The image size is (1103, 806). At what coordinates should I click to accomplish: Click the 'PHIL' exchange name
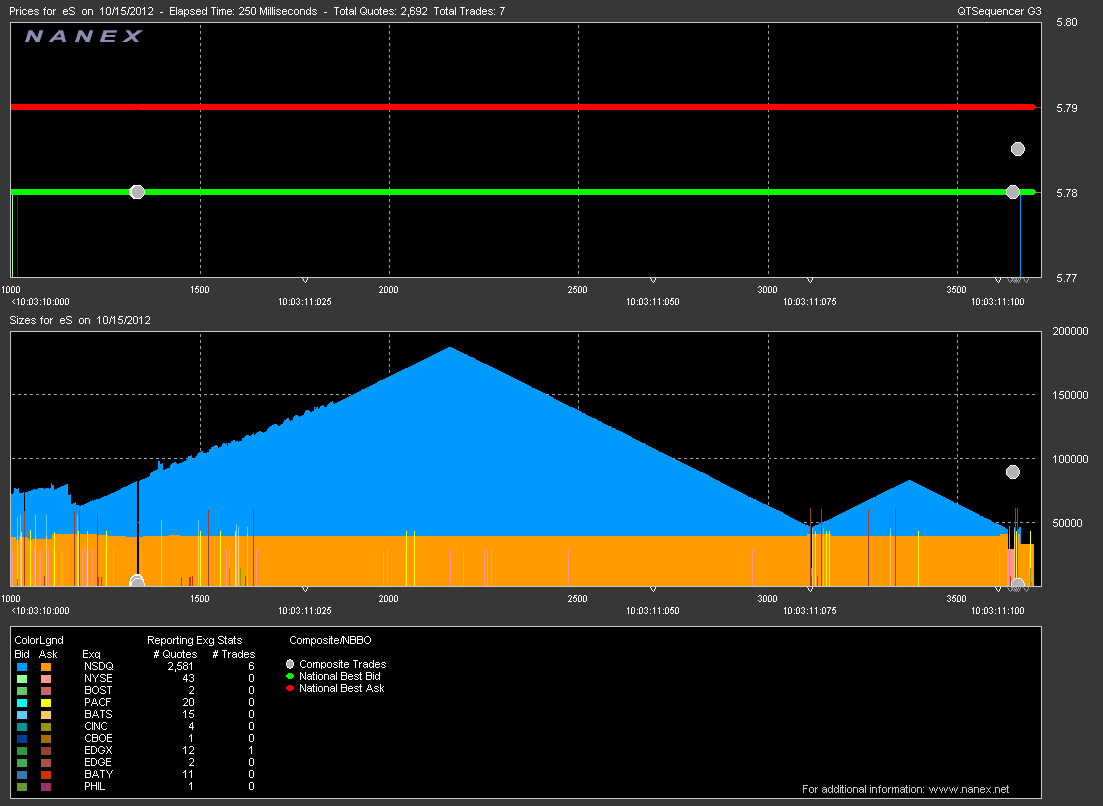click(95, 786)
